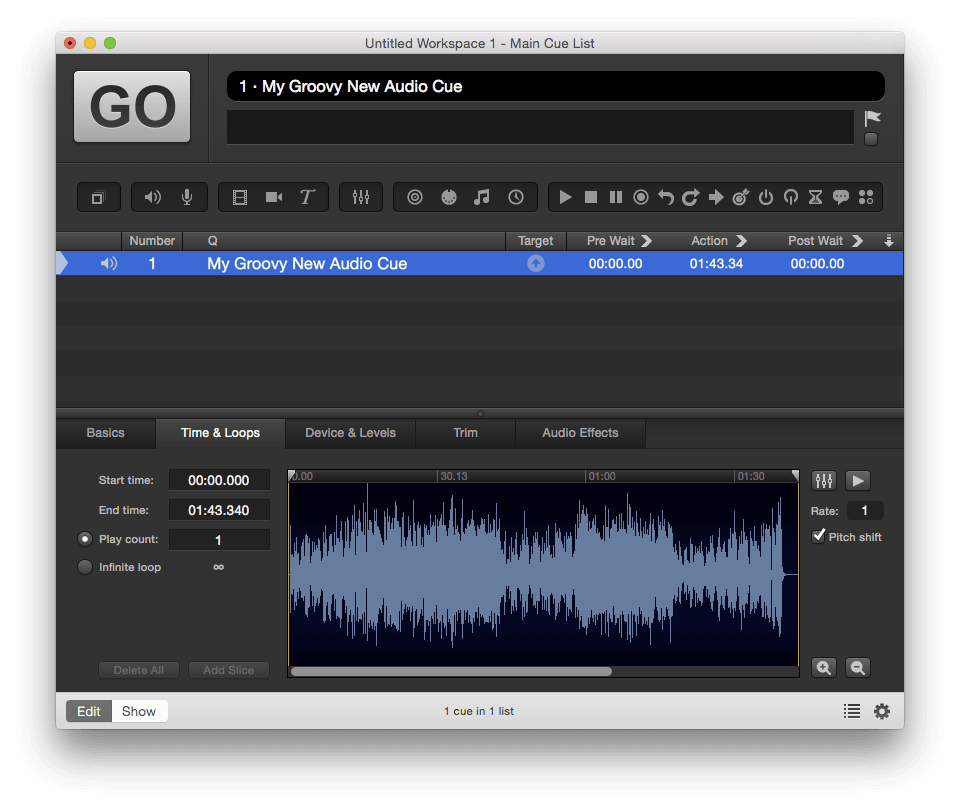Add a new Audio cue from toolbar
Screen dimensions: 960x809
pyautogui.click(x=152, y=197)
